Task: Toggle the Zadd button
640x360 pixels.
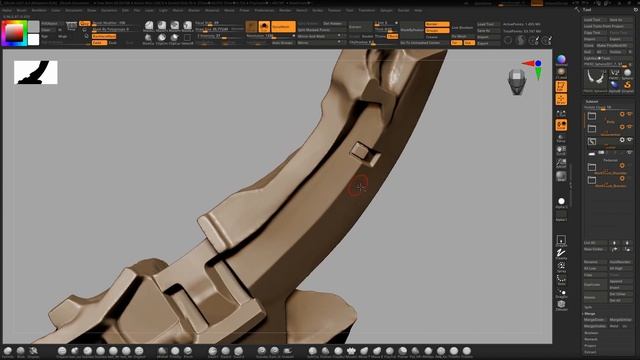Action: 99,42
